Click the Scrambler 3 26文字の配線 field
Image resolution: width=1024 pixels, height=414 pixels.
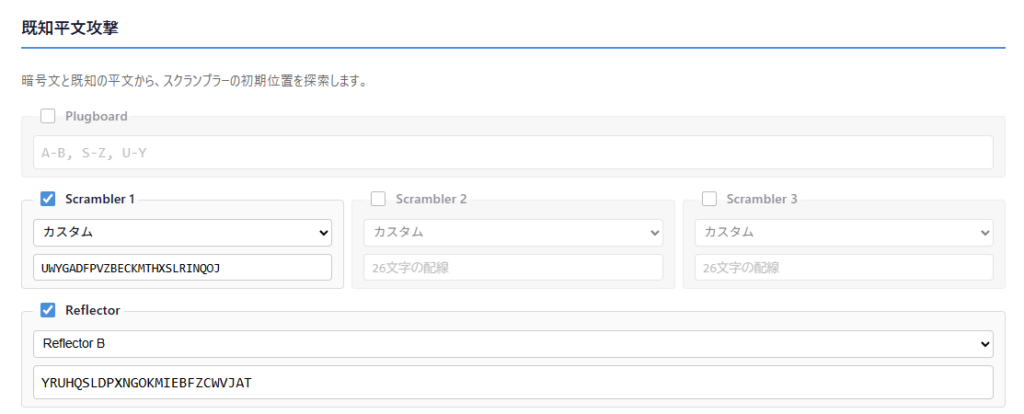[843, 268]
